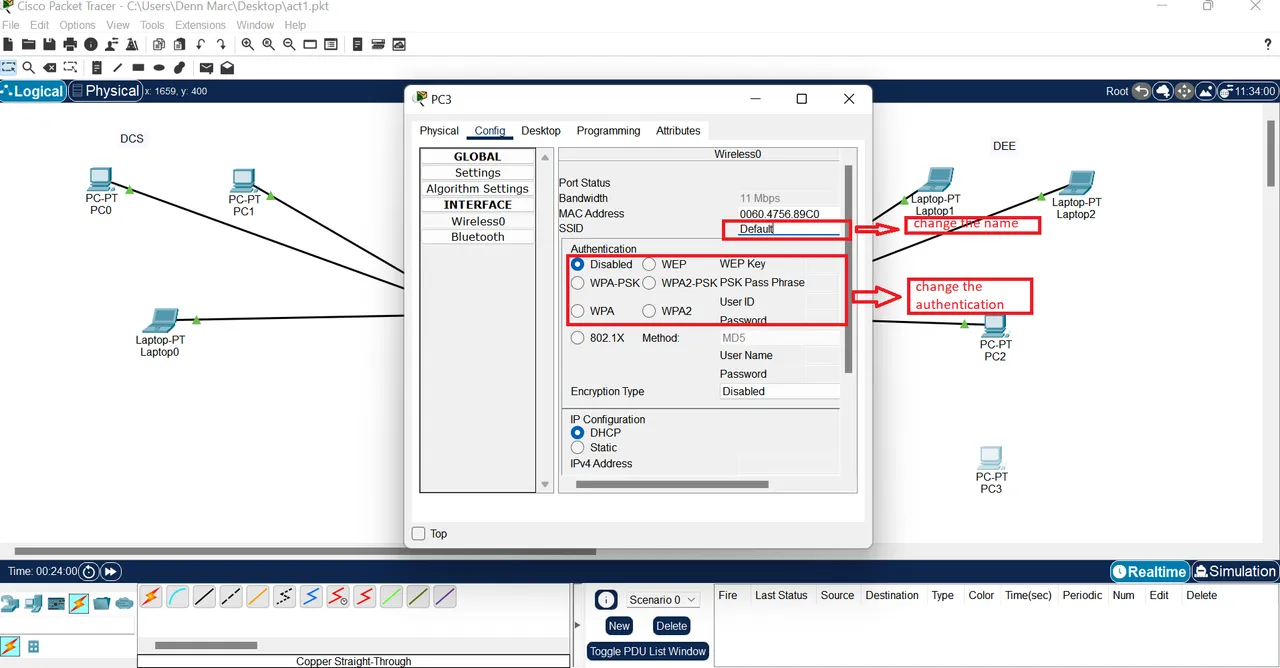Switch to Simulation mode
The image size is (1280, 668).
(1236, 572)
